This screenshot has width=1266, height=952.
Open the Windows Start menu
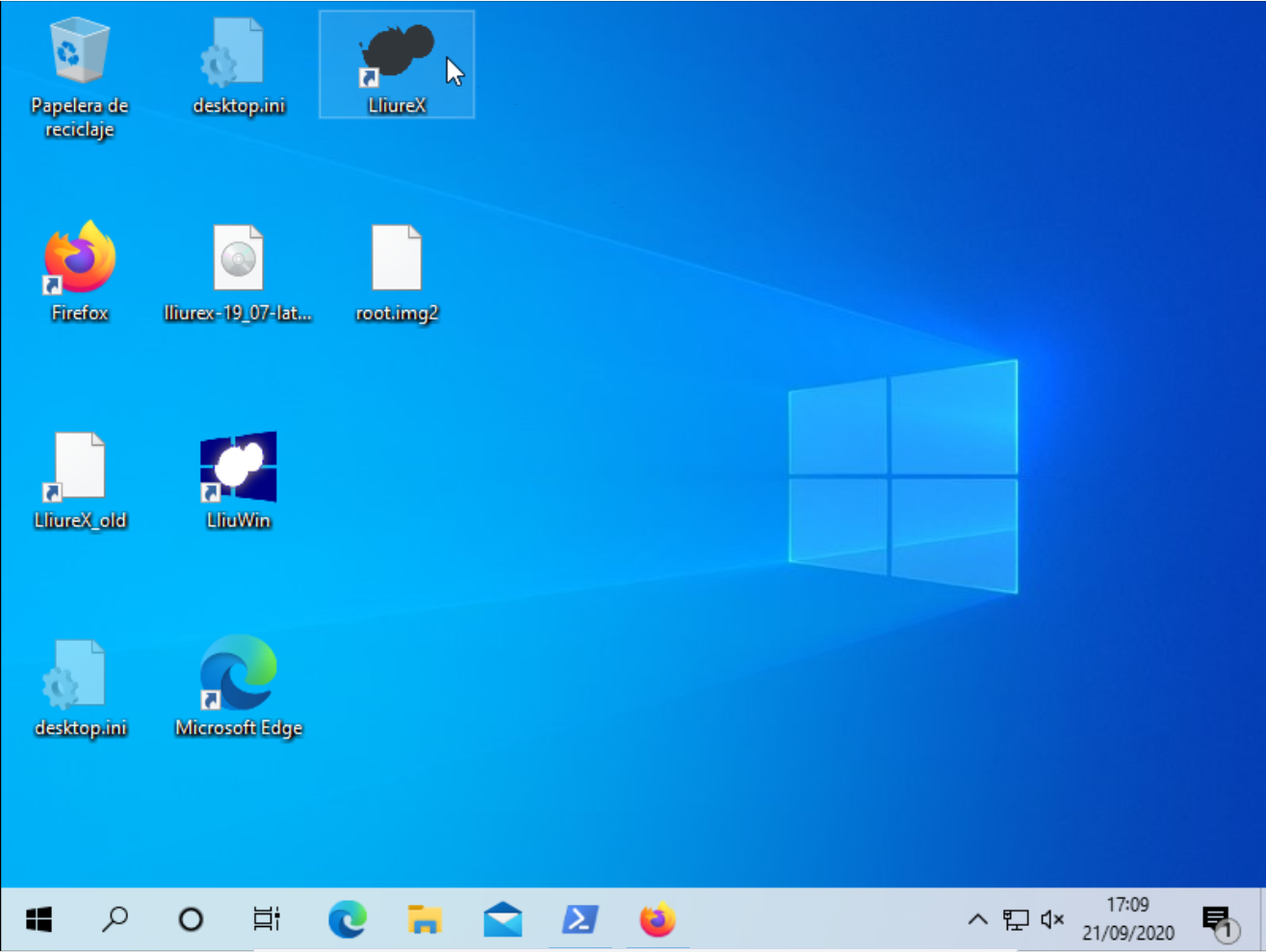[x=39, y=919]
